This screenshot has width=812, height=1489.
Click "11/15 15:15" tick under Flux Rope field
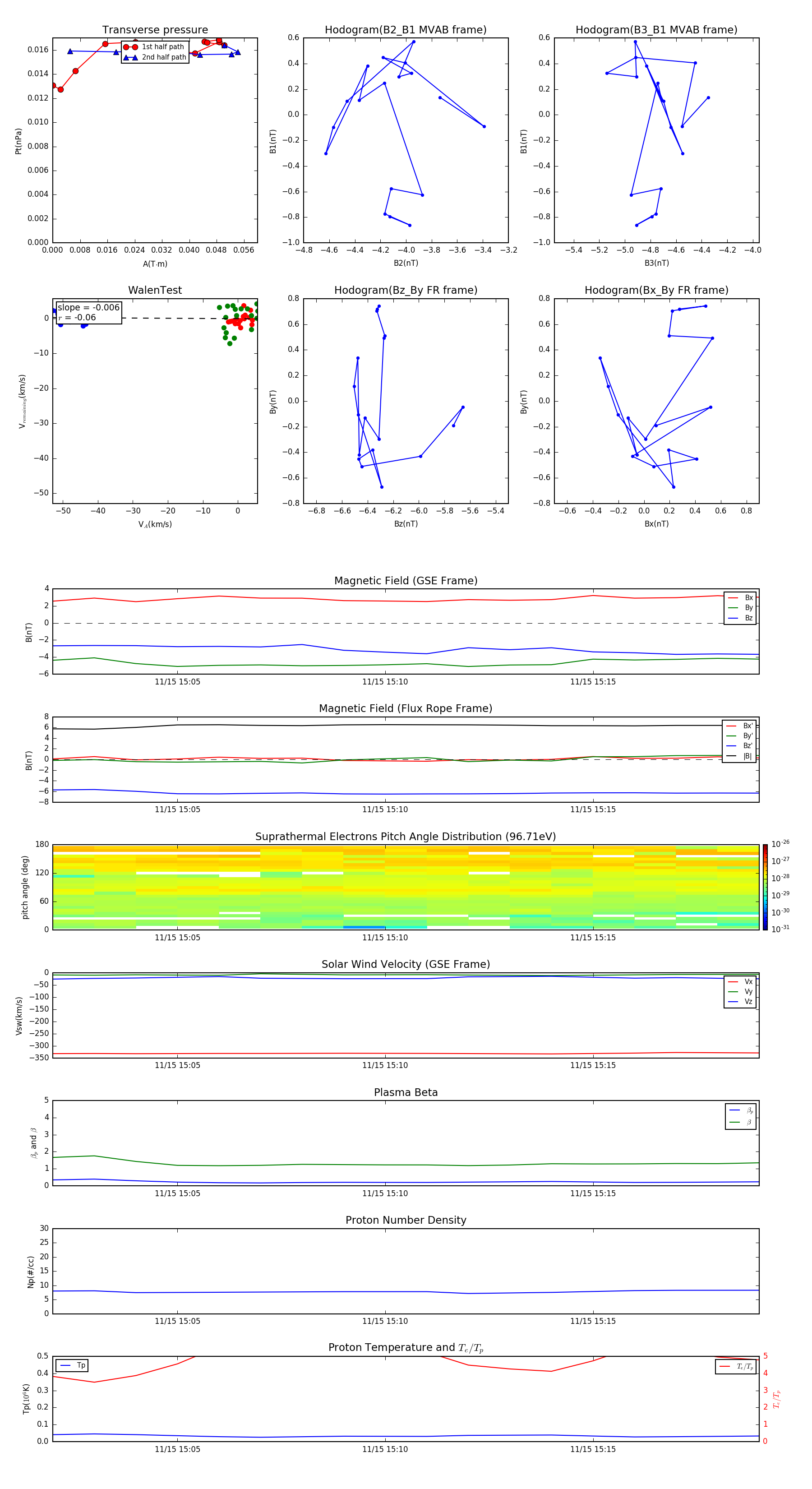click(x=593, y=809)
